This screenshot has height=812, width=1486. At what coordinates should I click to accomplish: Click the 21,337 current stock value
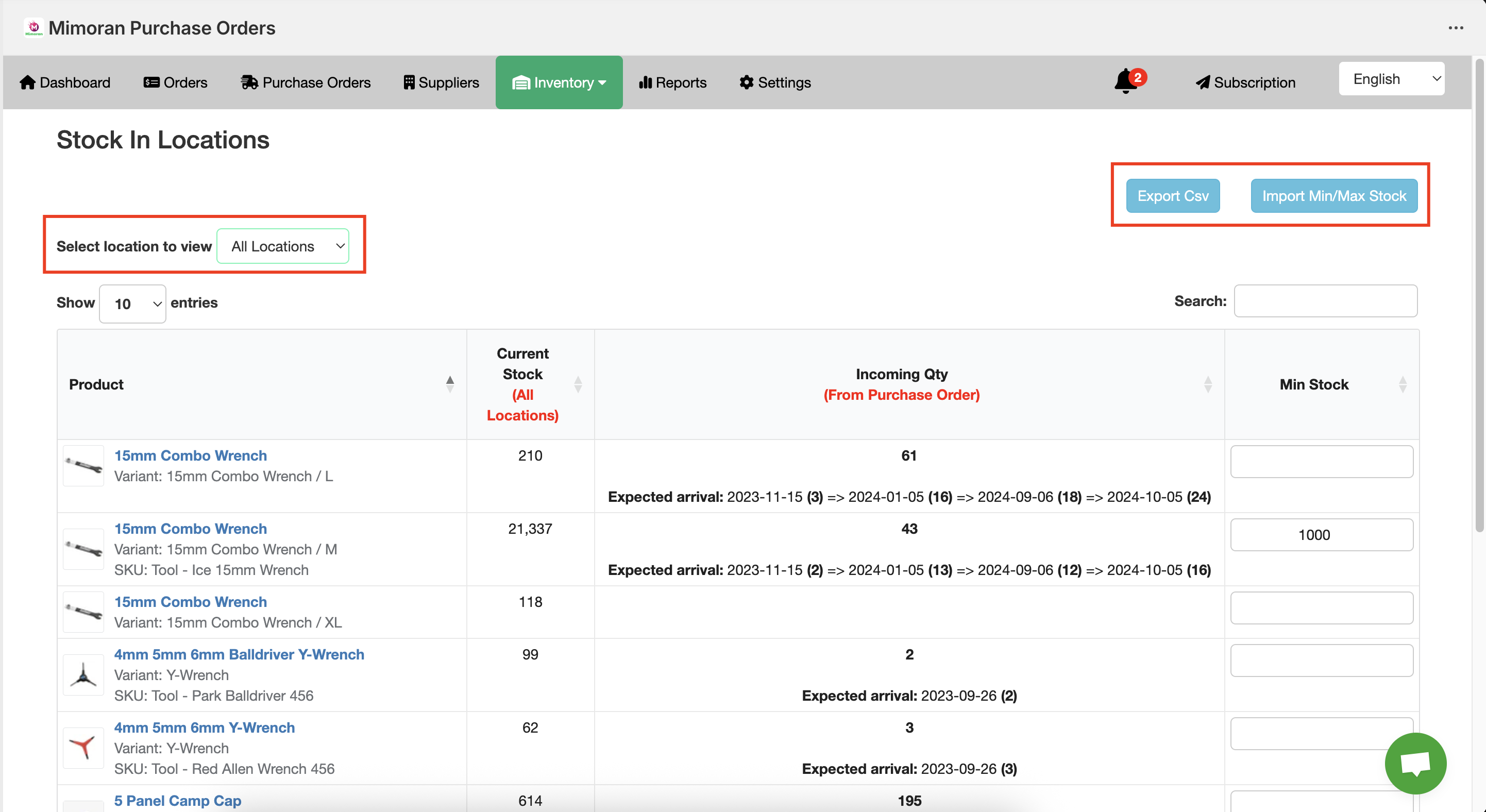530,529
